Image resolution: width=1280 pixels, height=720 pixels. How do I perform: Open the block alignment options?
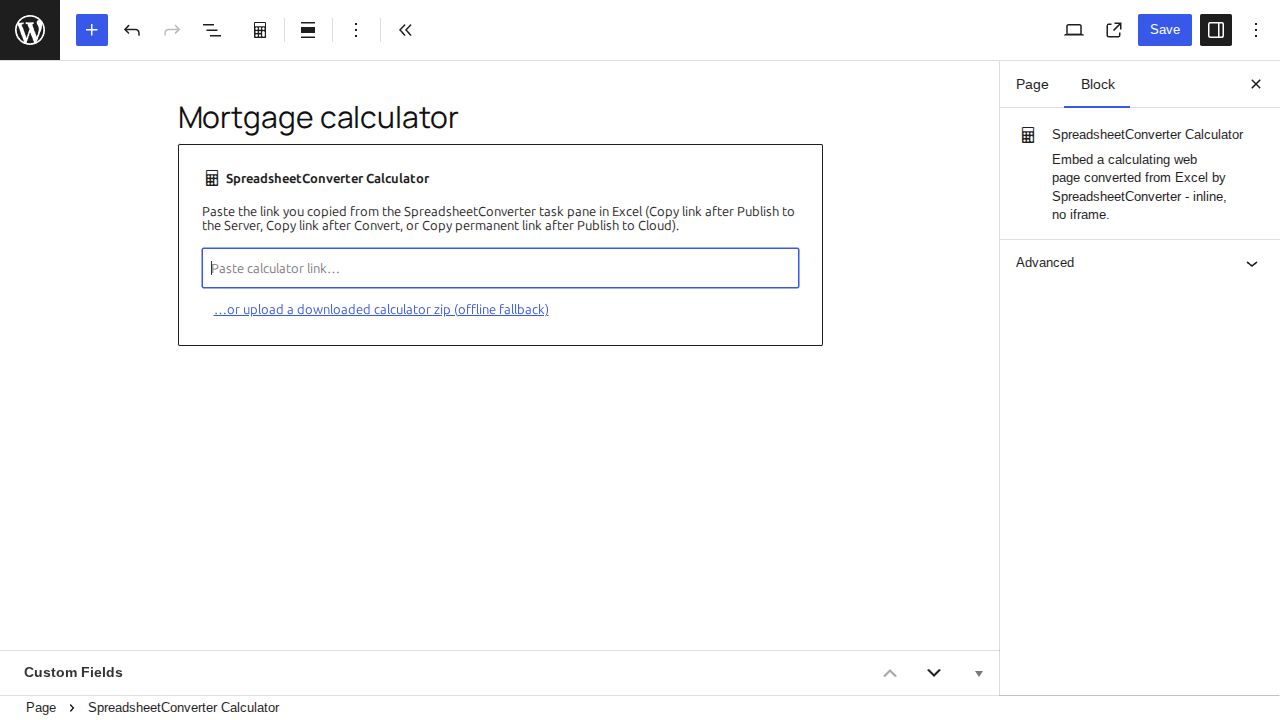(308, 30)
